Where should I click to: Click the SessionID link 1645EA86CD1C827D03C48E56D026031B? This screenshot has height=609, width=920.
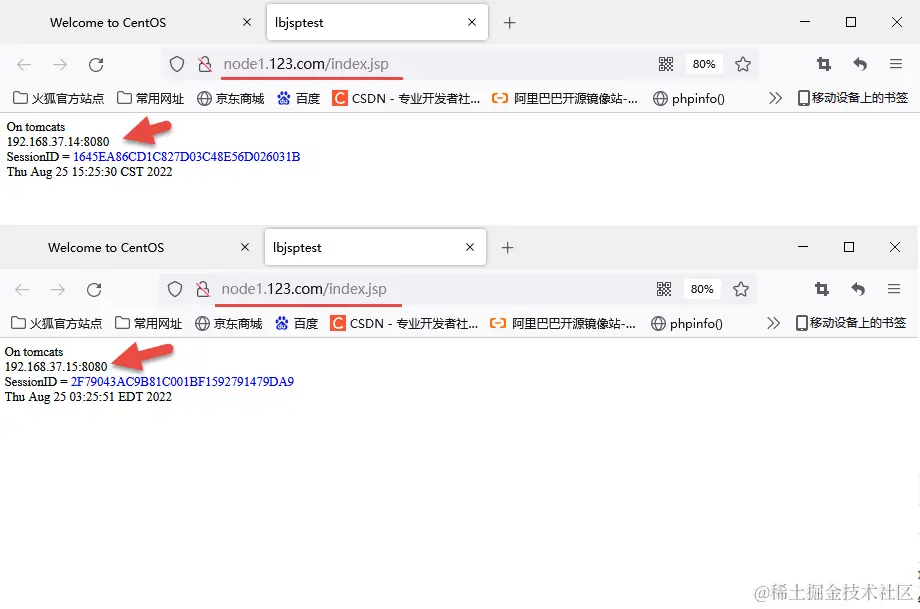click(x=188, y=156)
